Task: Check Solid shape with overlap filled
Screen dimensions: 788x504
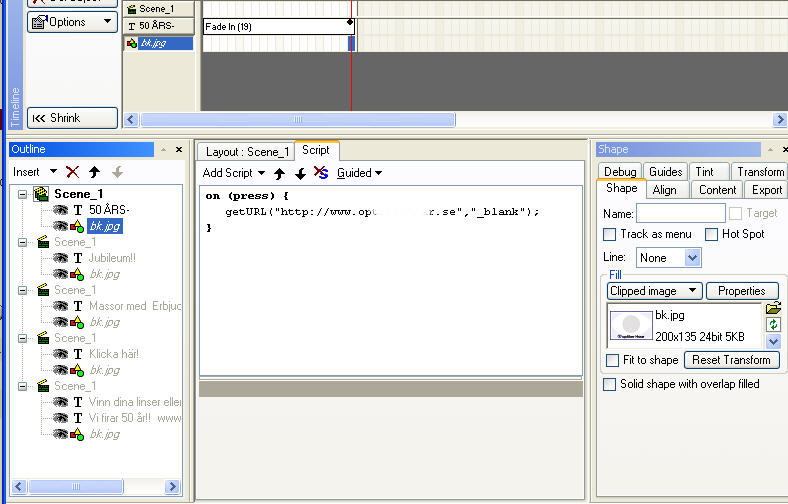Action: [x=609, y=384]
